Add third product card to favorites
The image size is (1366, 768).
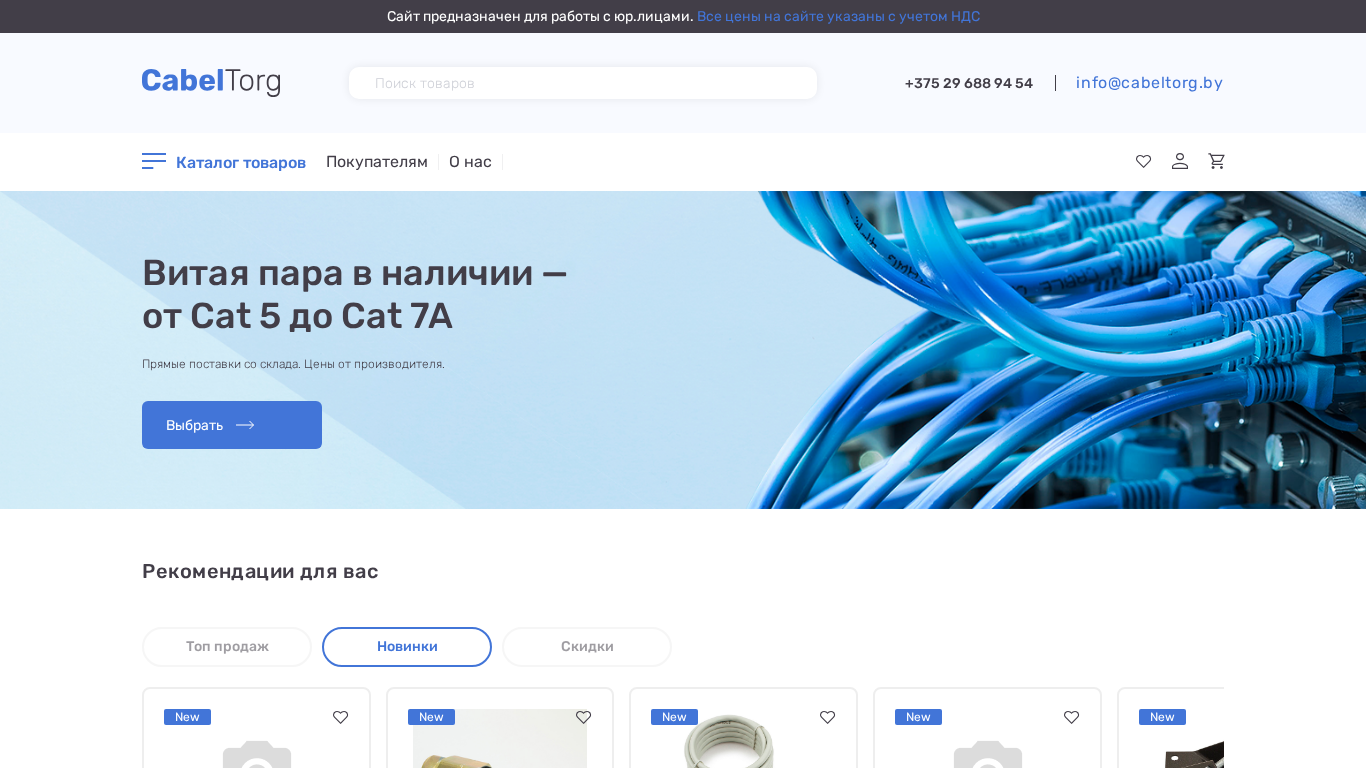pos(827,717)
